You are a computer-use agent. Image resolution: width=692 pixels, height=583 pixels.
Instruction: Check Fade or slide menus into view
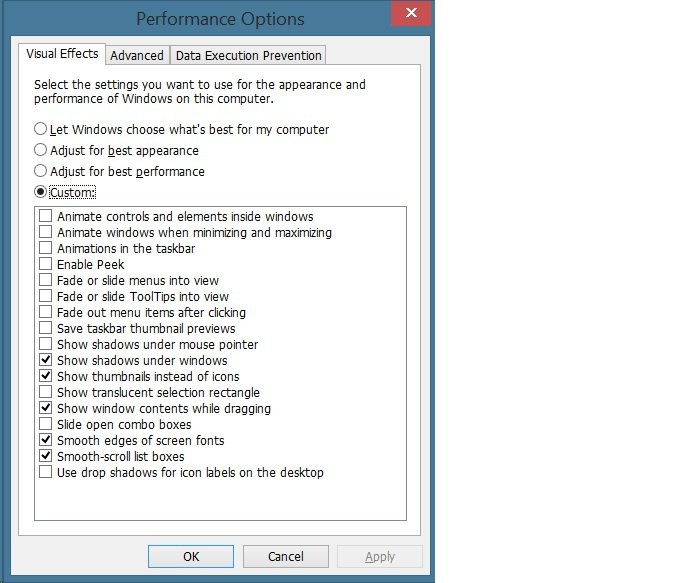(x=46, y=280)
